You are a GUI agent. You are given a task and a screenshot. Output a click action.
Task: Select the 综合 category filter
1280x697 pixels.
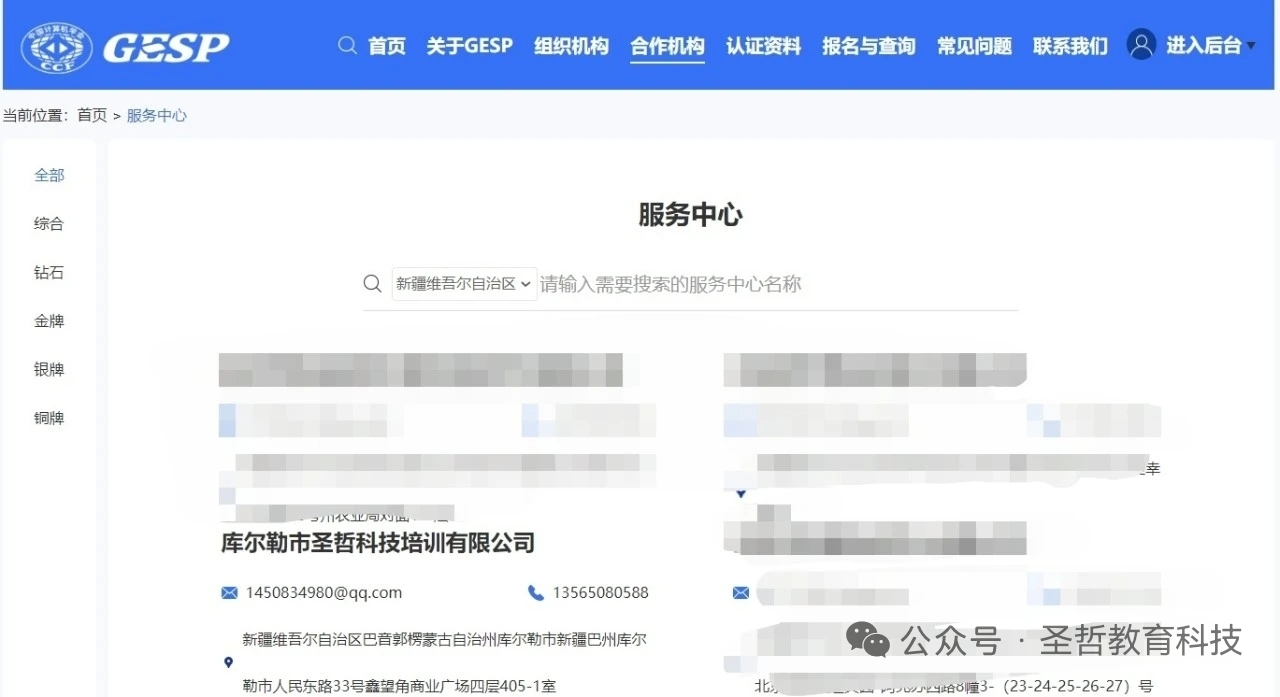coord(49,224)
